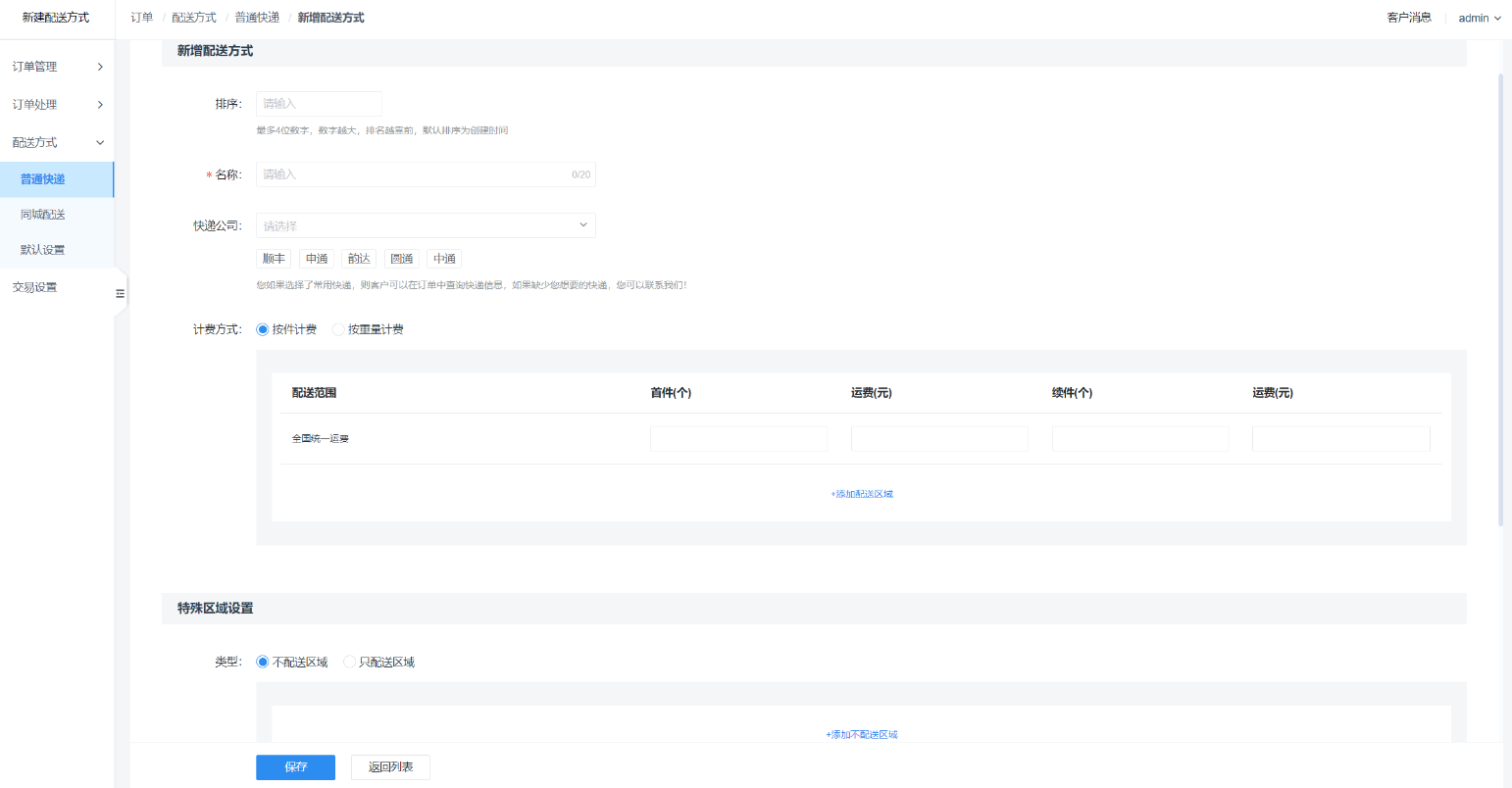
Task: Collapse the 配送方式 menu chevron
Action: [x=100, y=143]
